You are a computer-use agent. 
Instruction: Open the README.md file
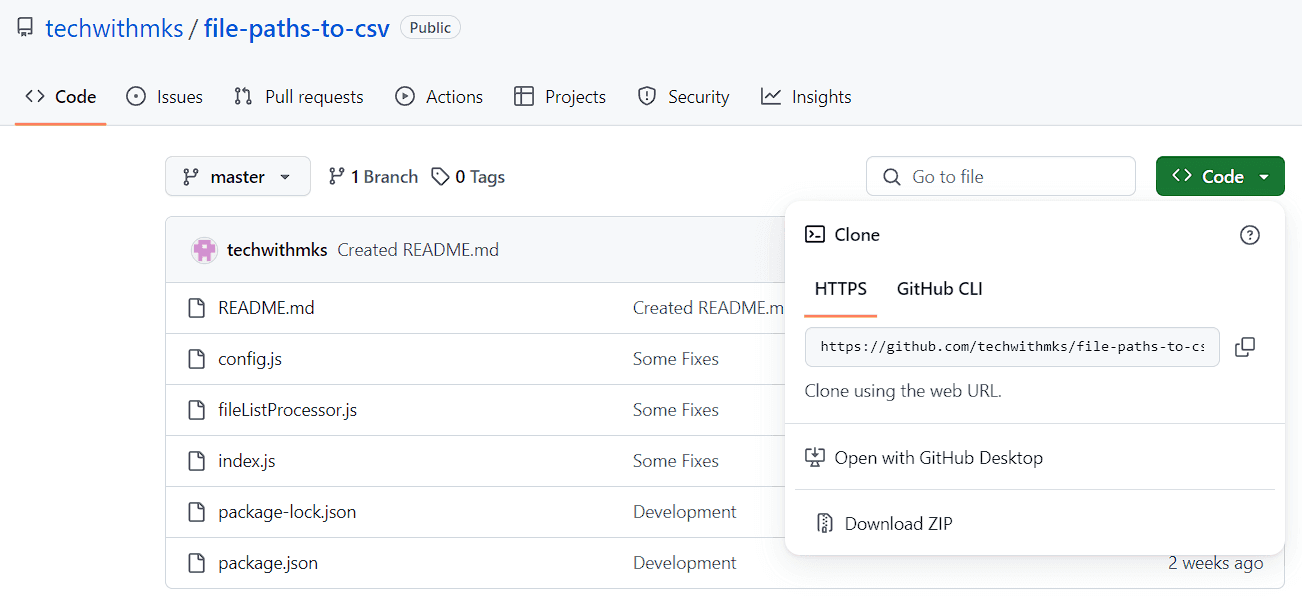tap(266, 308)
